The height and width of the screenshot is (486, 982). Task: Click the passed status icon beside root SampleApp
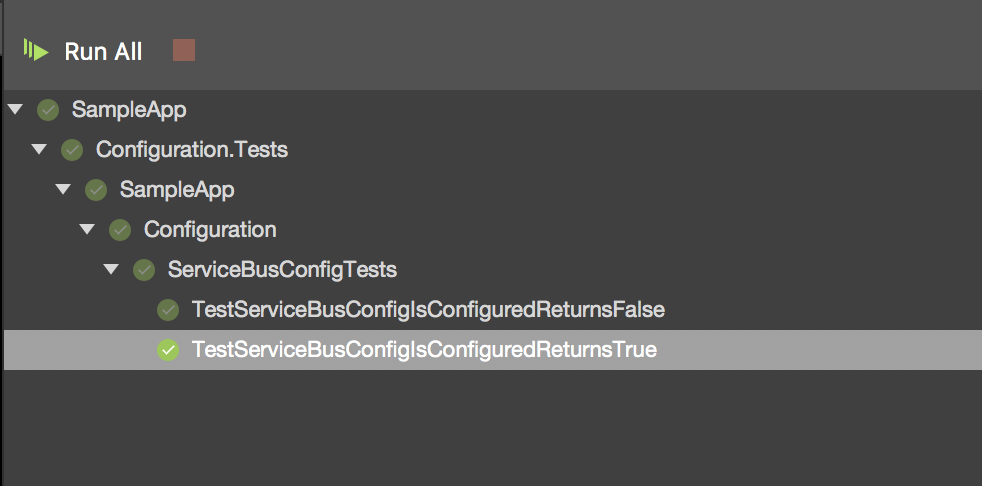tap(48, 110)
